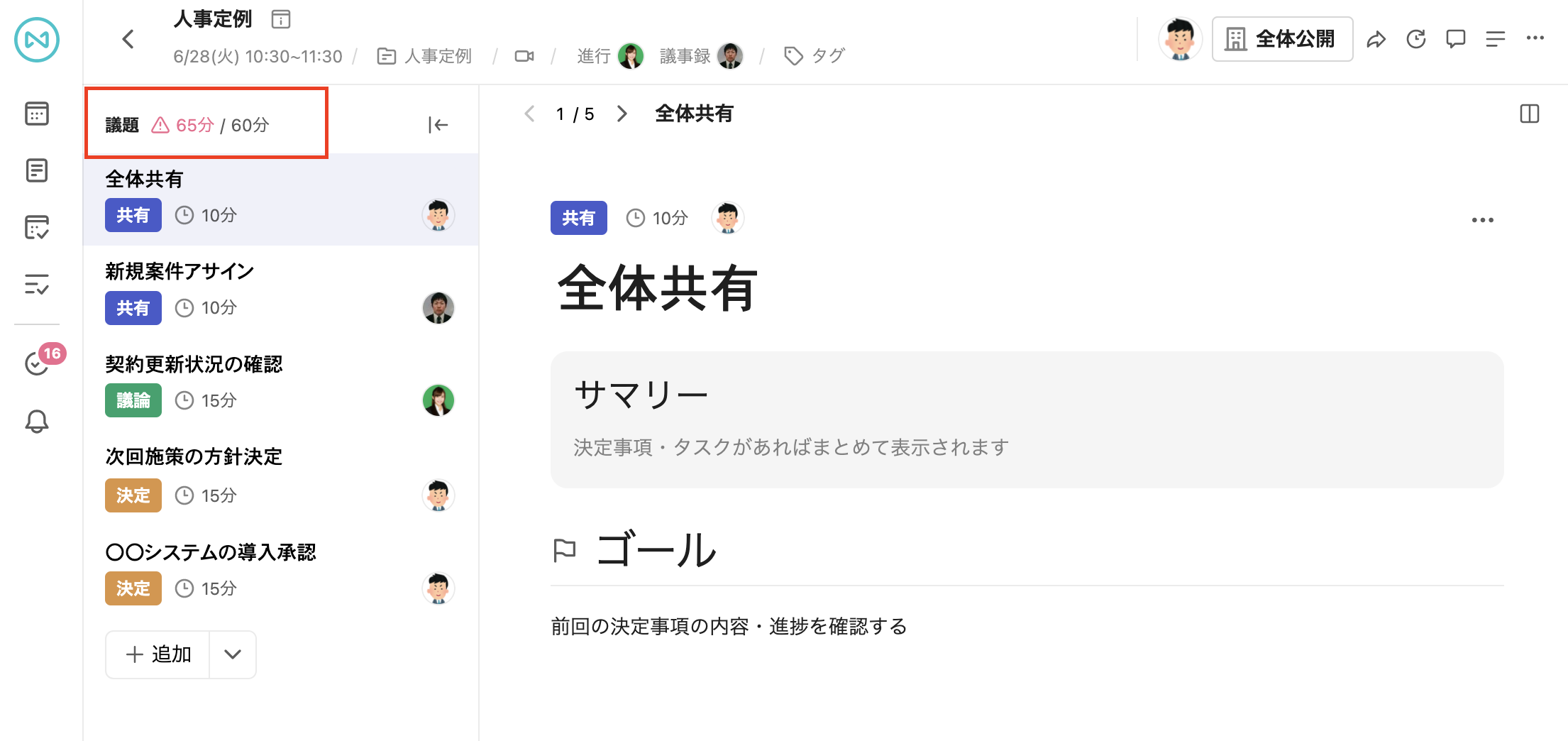The image size is (1568, 741).
Task: Open the task list check icon in sidebar
Action: pyautogui.click(x=37, y=285)
